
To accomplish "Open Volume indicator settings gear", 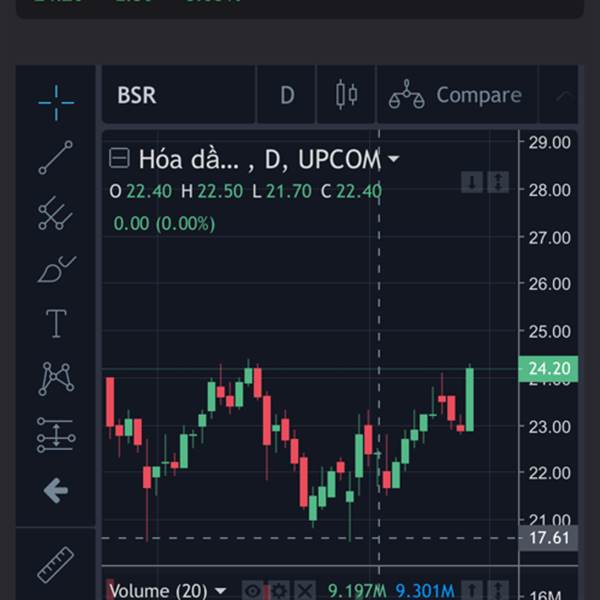I will (279, 590).
